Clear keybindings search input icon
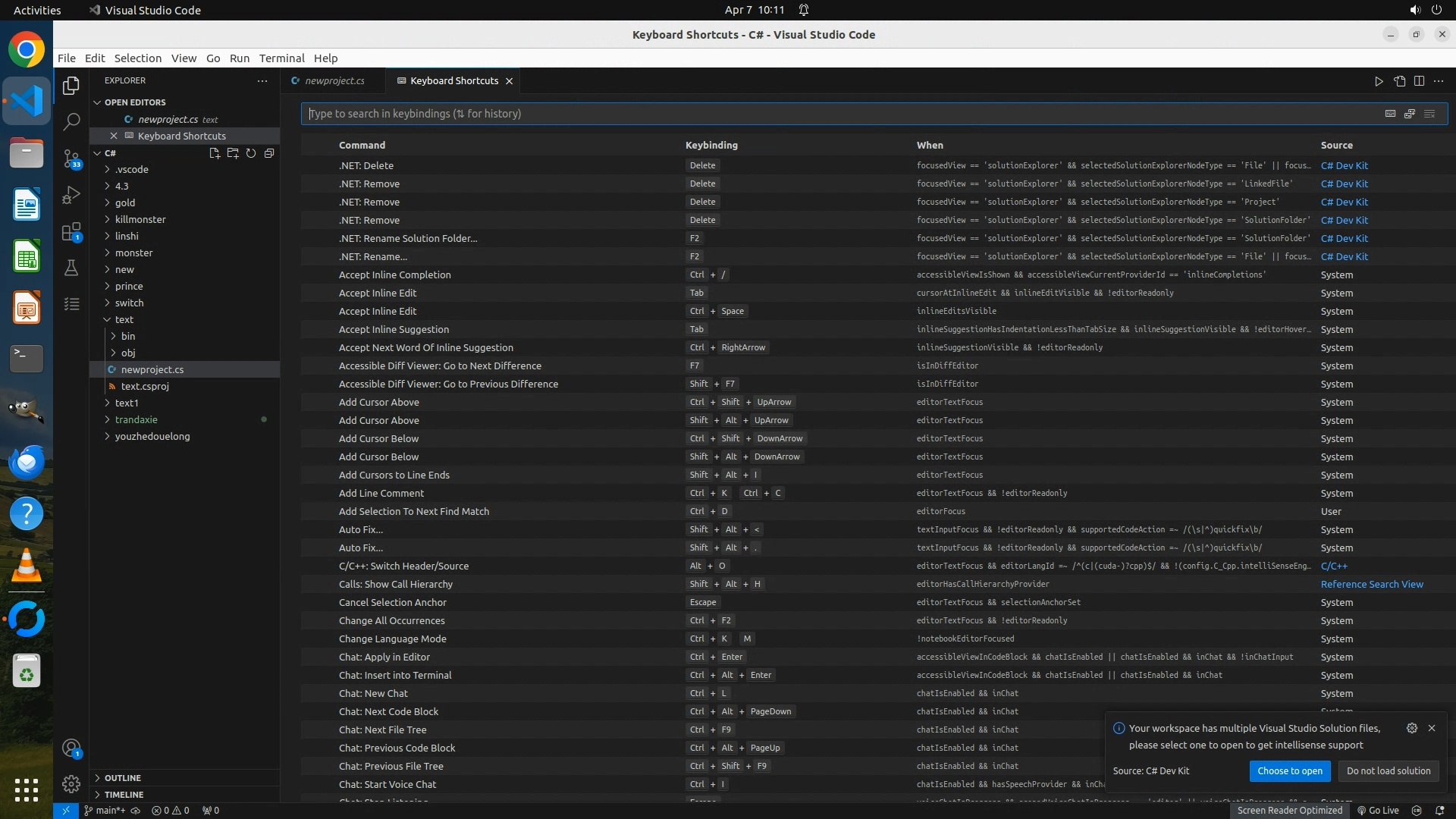The image size is (1456, 819). (x=1429, y=114)
